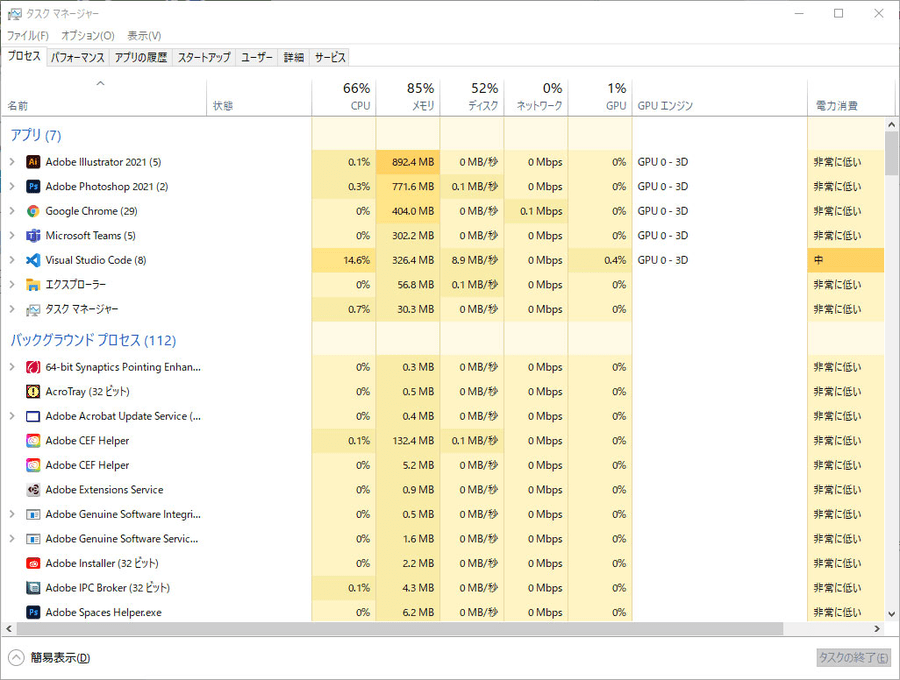Viewport: 900px width, 680px height.
Task: Click the タスクの終了 button
Action: pyautogui.click(x=852, y=657)
